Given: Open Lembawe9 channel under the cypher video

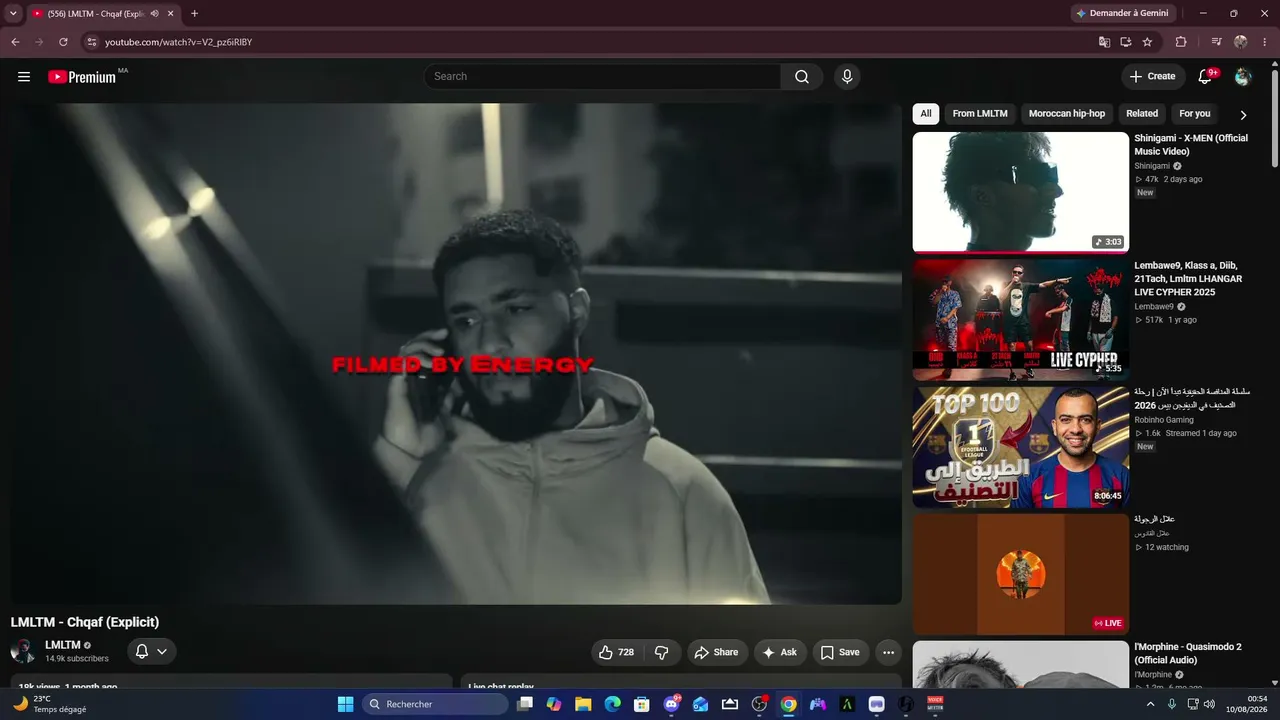Looking at the screenshot, I should coord(1154,307).
